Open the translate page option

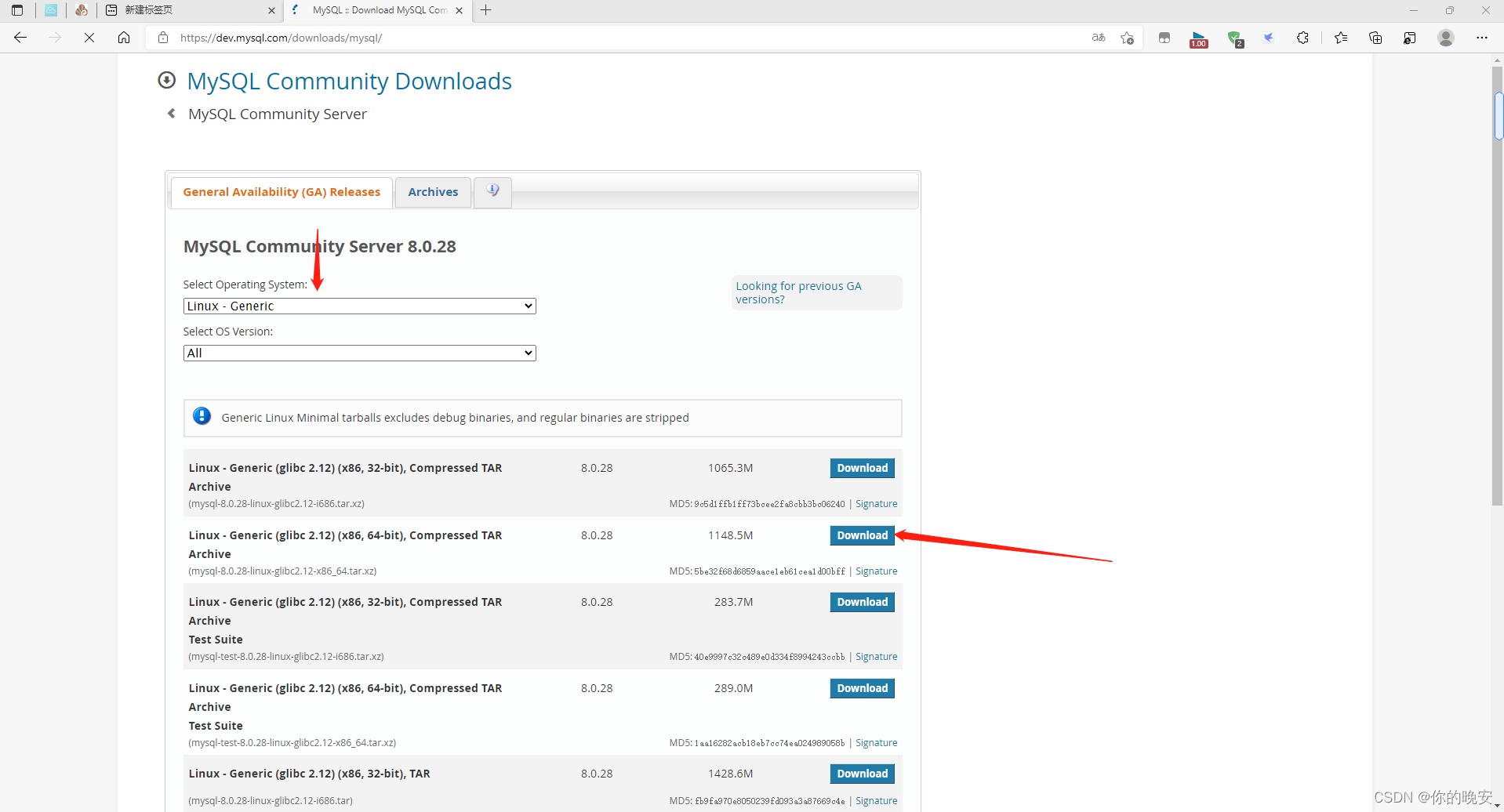pyautogui.click(x=1099, y=38)
